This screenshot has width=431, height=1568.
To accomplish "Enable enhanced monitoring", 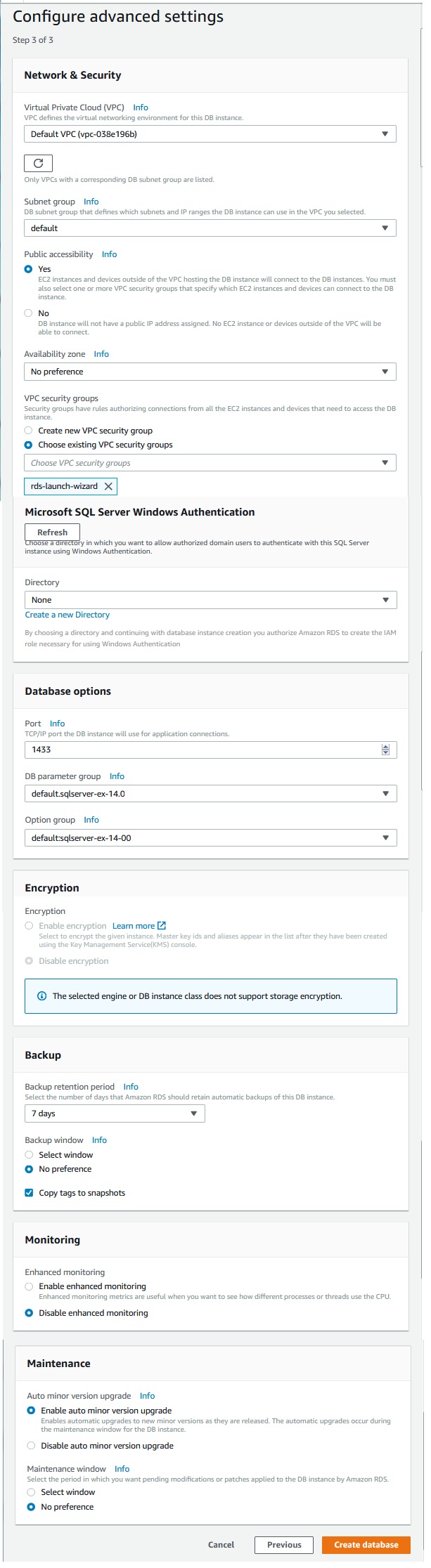I will pos(28,1286).
